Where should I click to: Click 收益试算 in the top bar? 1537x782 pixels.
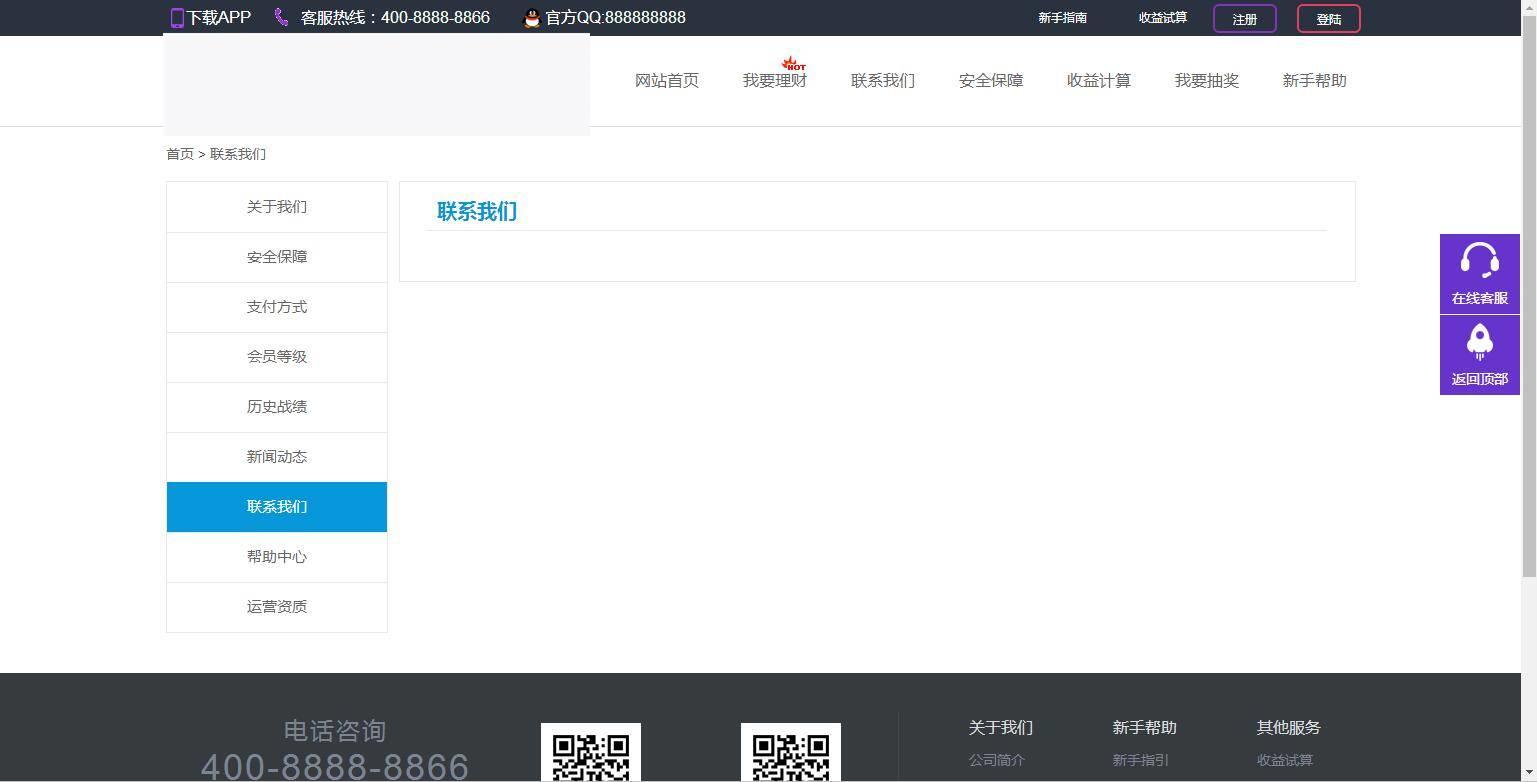[x=1162, y=17]
